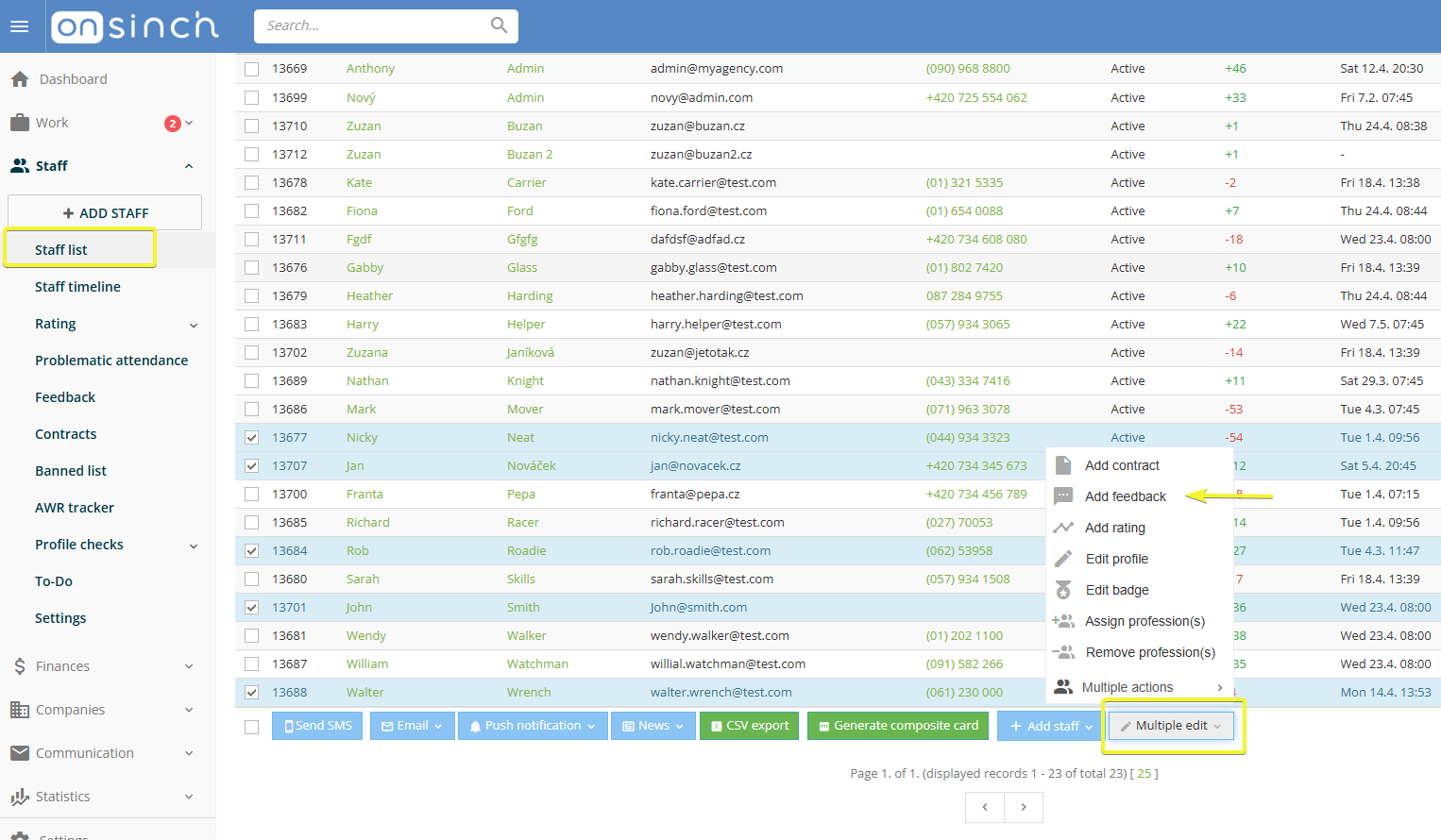Open Problematic attendance in sidebar
Image resolution: width=1441 pixels, height=840 pixels.
tap(111, 361)
